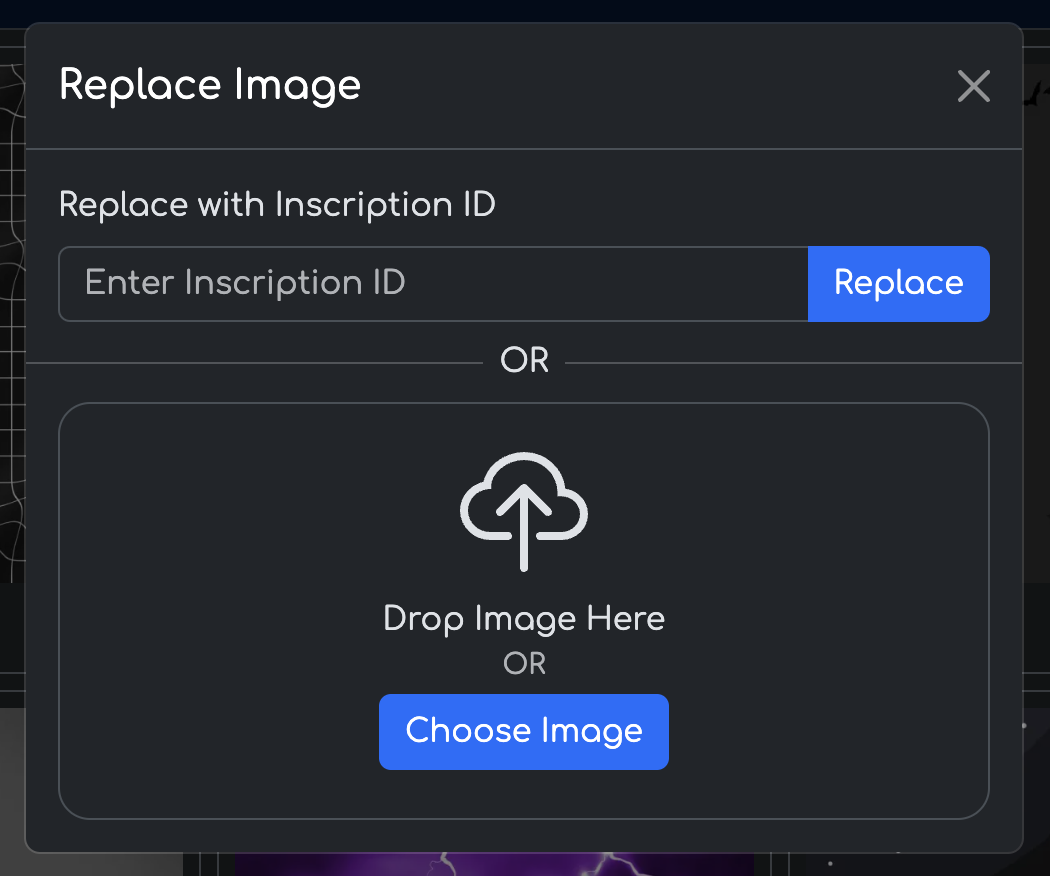Close the Replace Image dialog with X

[973, 86]
